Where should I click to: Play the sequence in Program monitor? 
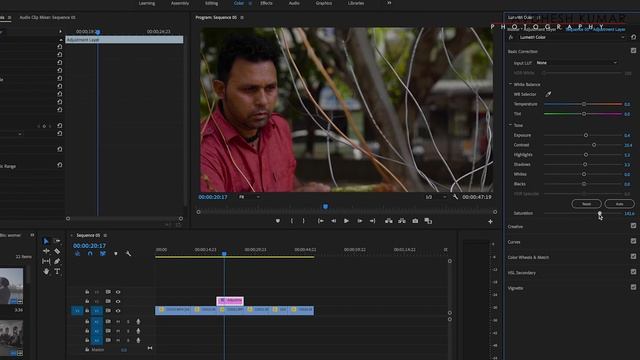tap(346, 221)
